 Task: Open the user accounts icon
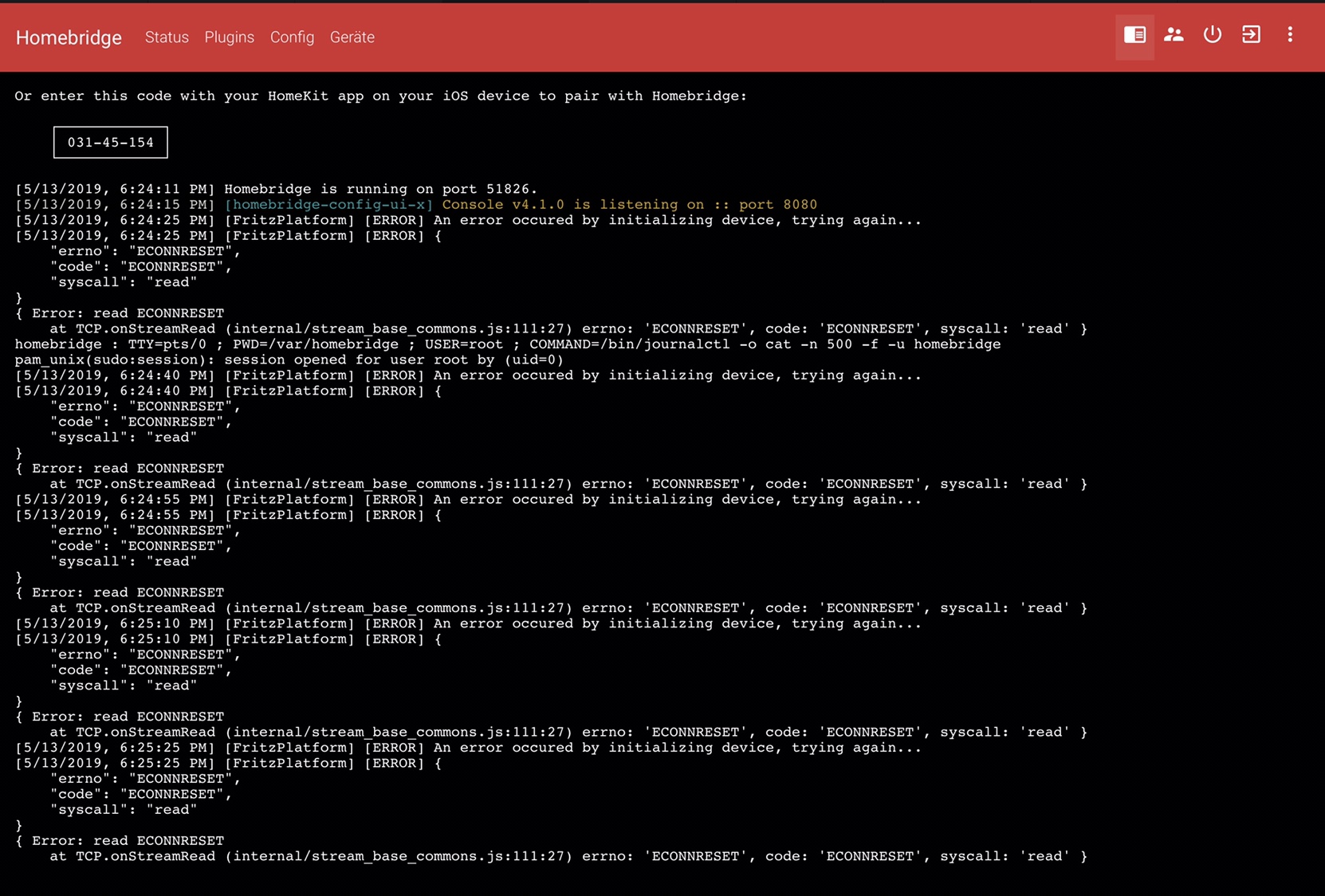click(1174, 35)
